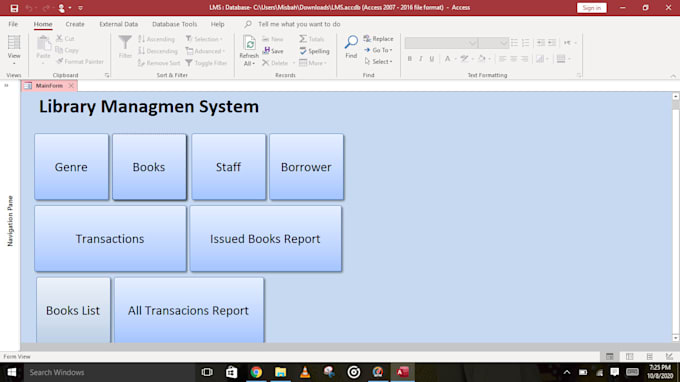Open the View button in ribbon
Viewport: 680px width, 382px height.
coord(14,49)
